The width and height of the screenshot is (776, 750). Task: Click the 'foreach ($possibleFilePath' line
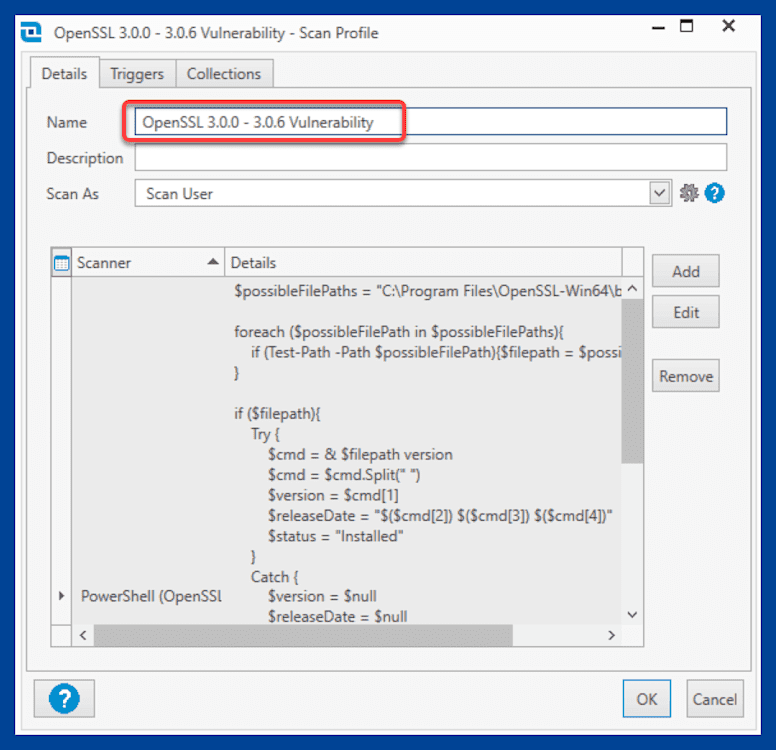click(398, 332)
